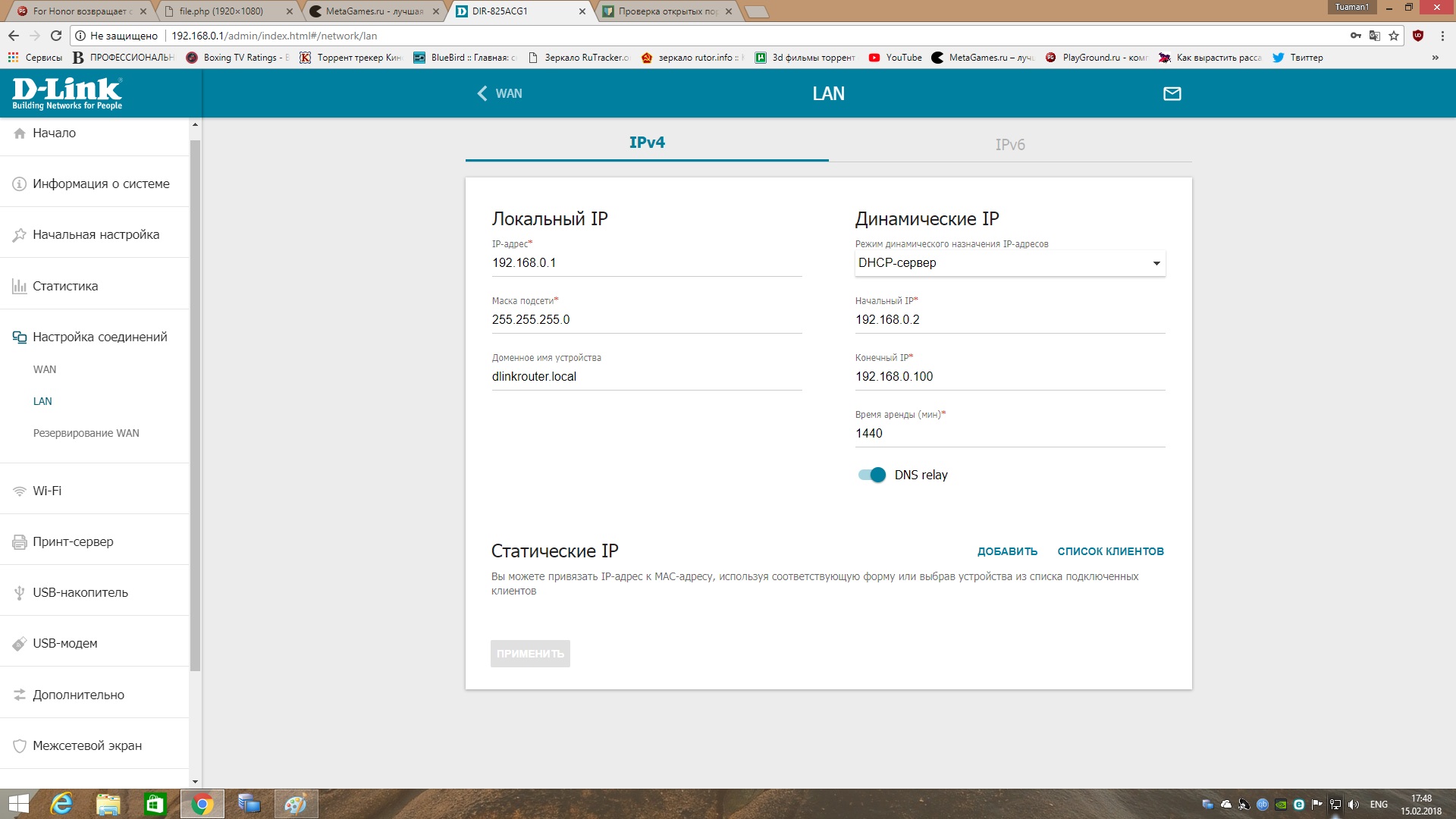1456x819 pixels.
Task: Click the Время аренды input field
Action: (x=1009, y=434)
